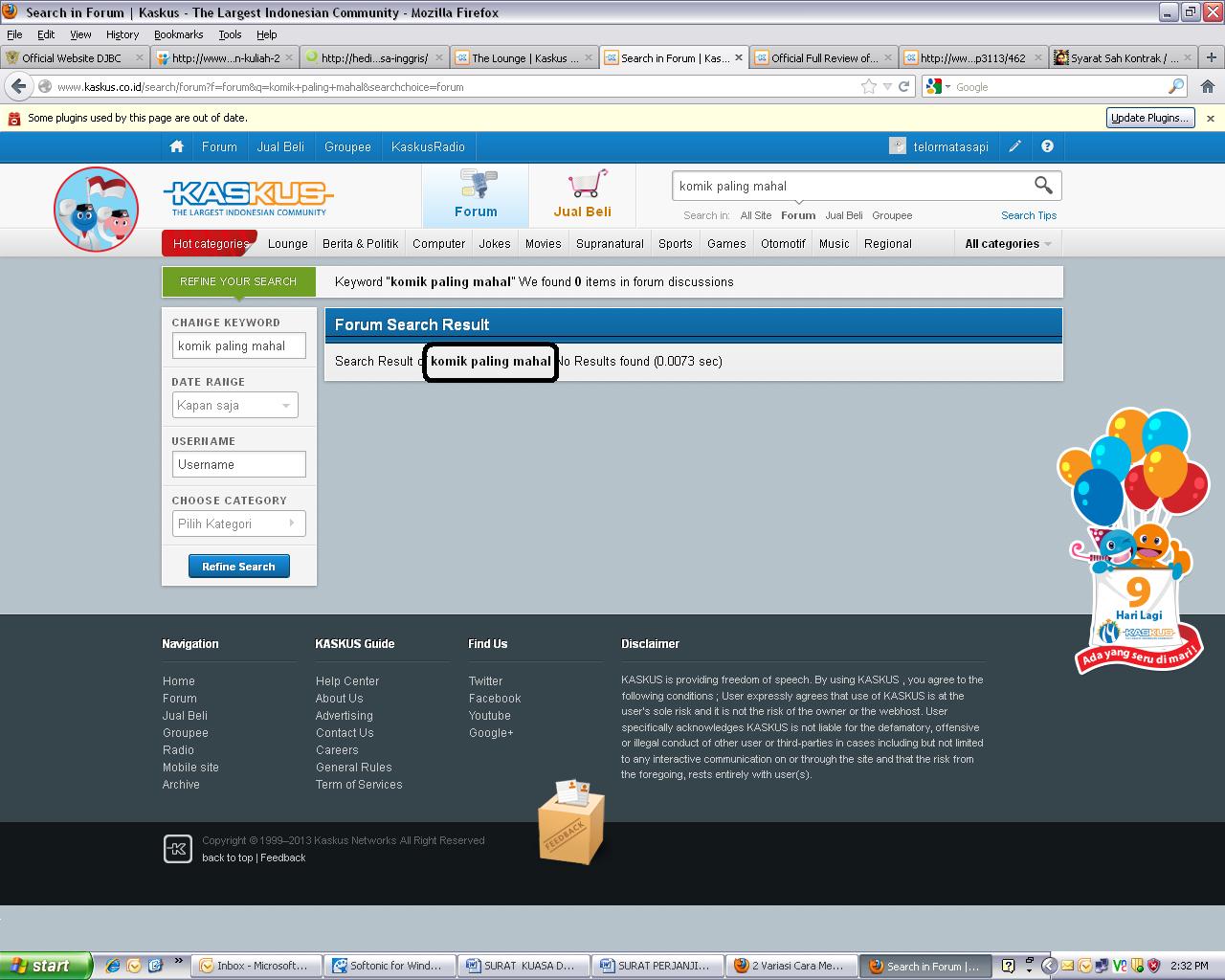The width and height of the screenshot is (1225, 980).
Task: Click the balloon '9 Hari Lagi' banner
Action: click(x=1134, y=541)
